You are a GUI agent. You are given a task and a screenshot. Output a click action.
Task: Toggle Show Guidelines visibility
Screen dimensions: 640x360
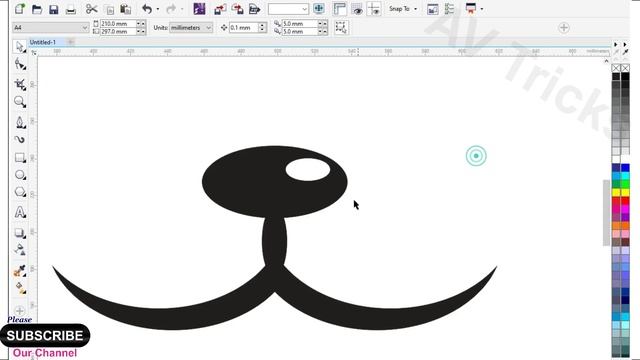tap(374, 9)
